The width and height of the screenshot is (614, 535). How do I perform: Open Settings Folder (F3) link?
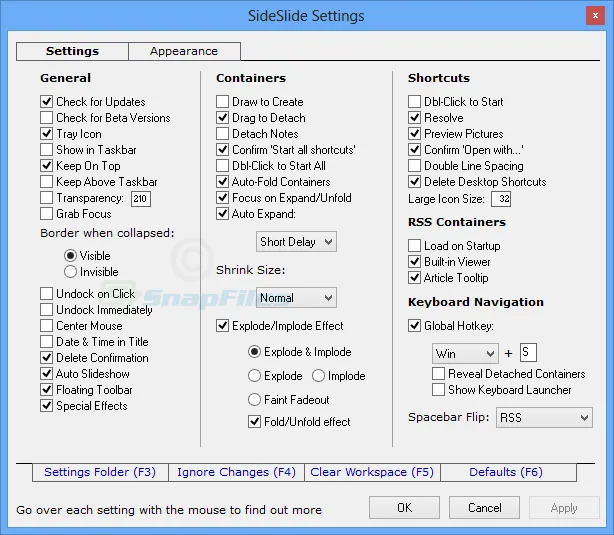tap(100, 472)
